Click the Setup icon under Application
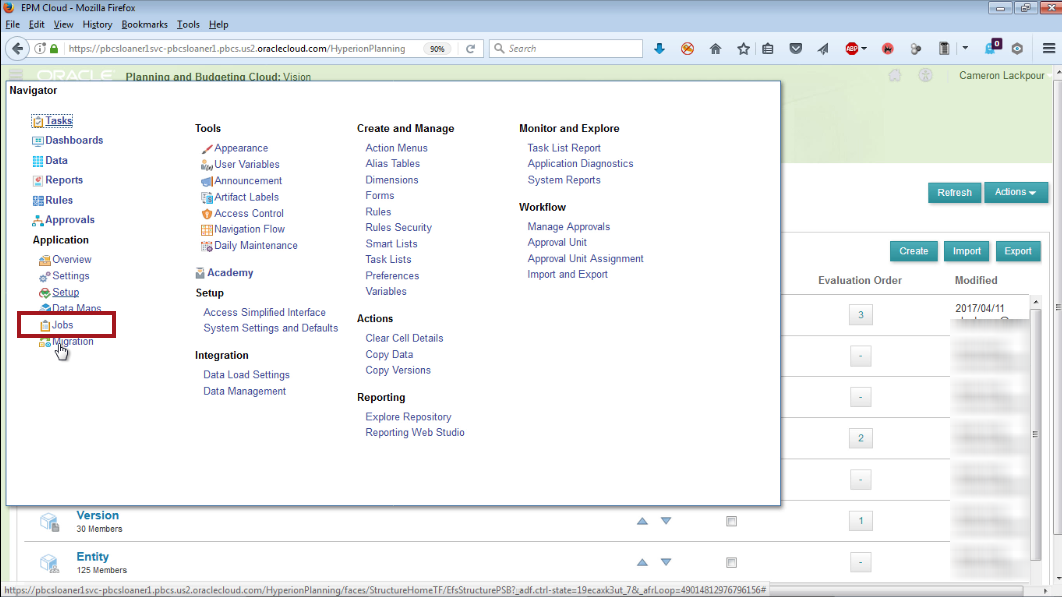This screenshot has height=597, width=1062. (x=45, y=293)
